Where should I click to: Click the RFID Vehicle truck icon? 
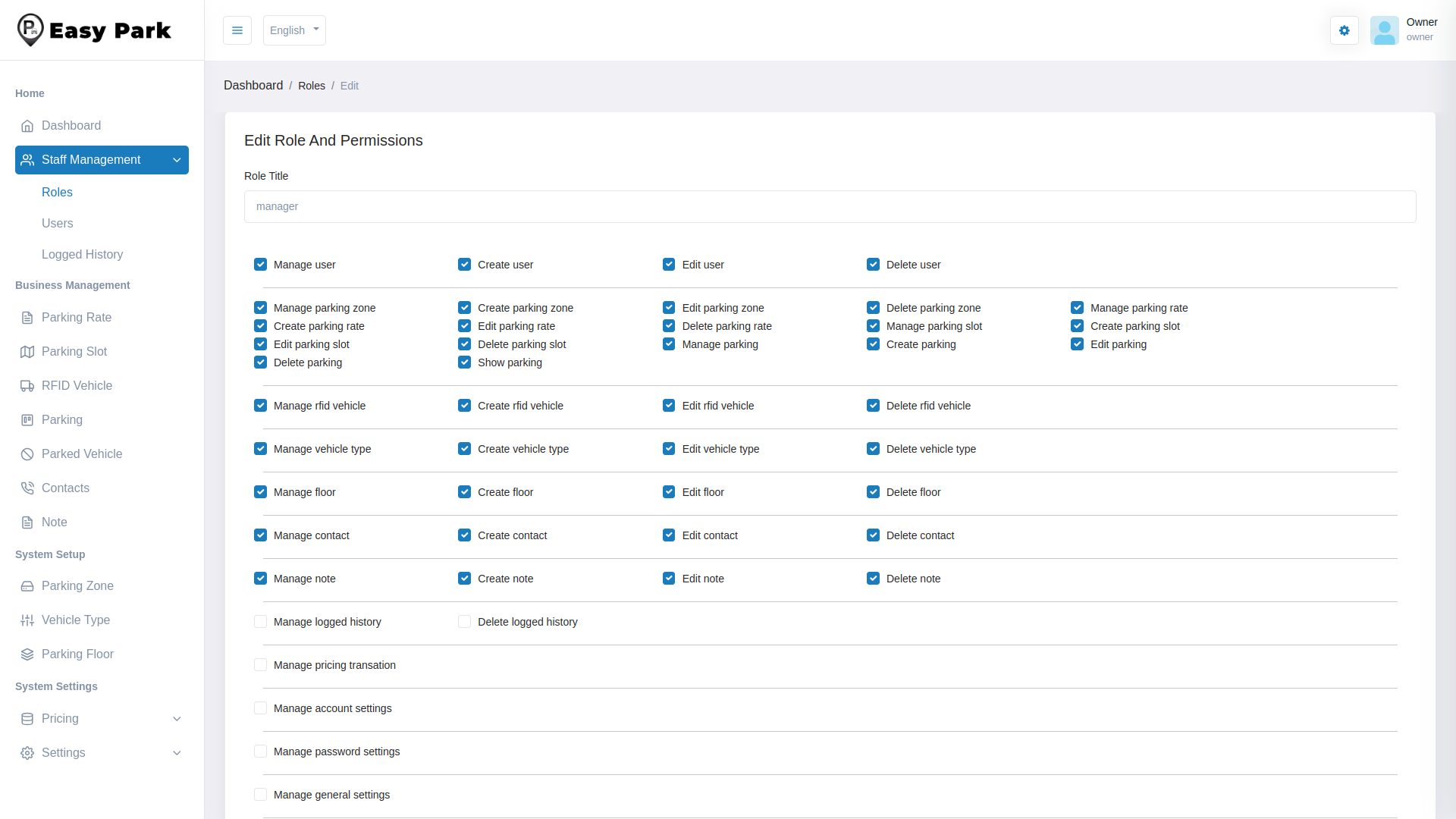[x=27, y=386]
